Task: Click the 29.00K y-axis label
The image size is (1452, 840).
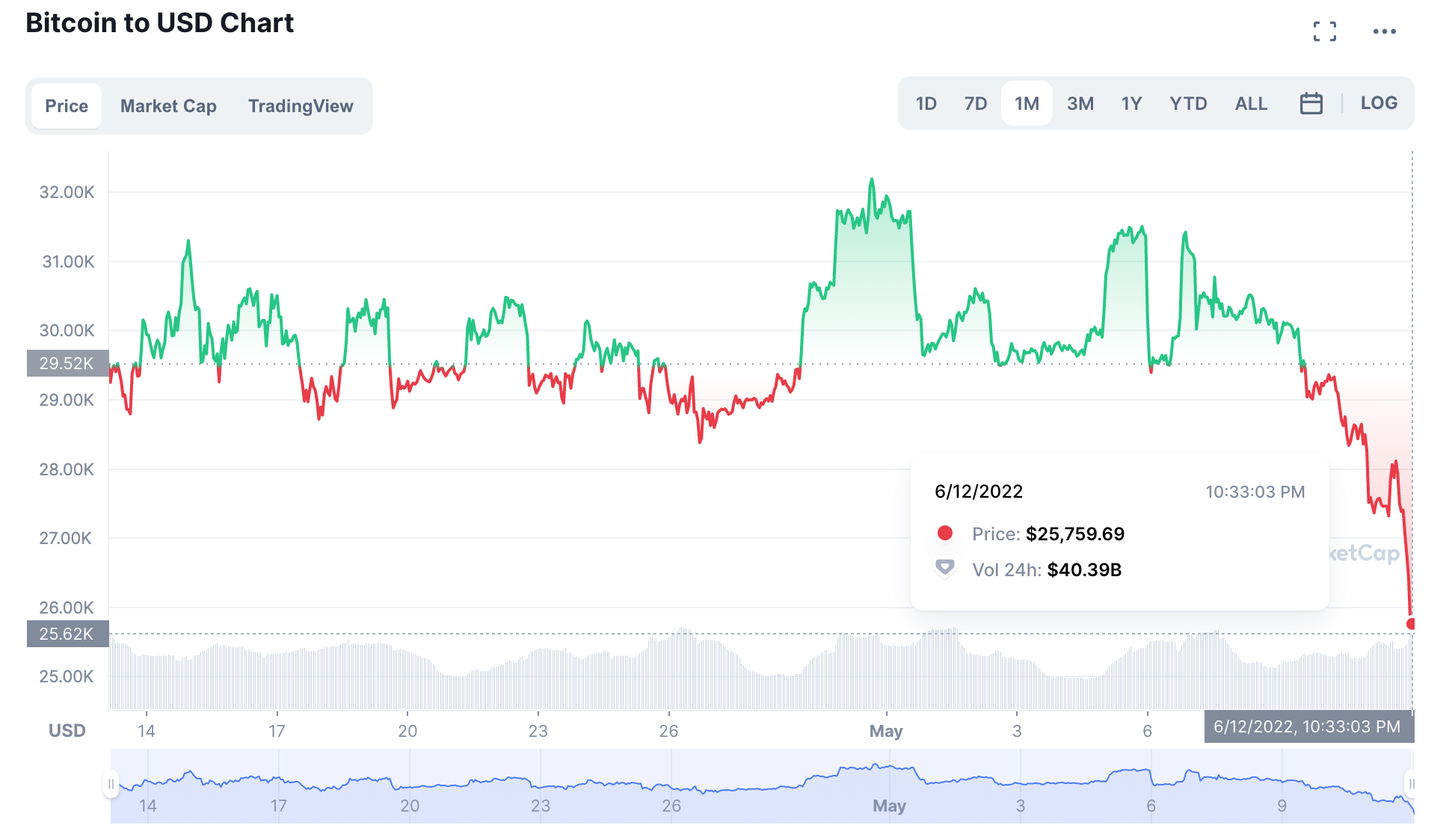Action: (67, 400)
